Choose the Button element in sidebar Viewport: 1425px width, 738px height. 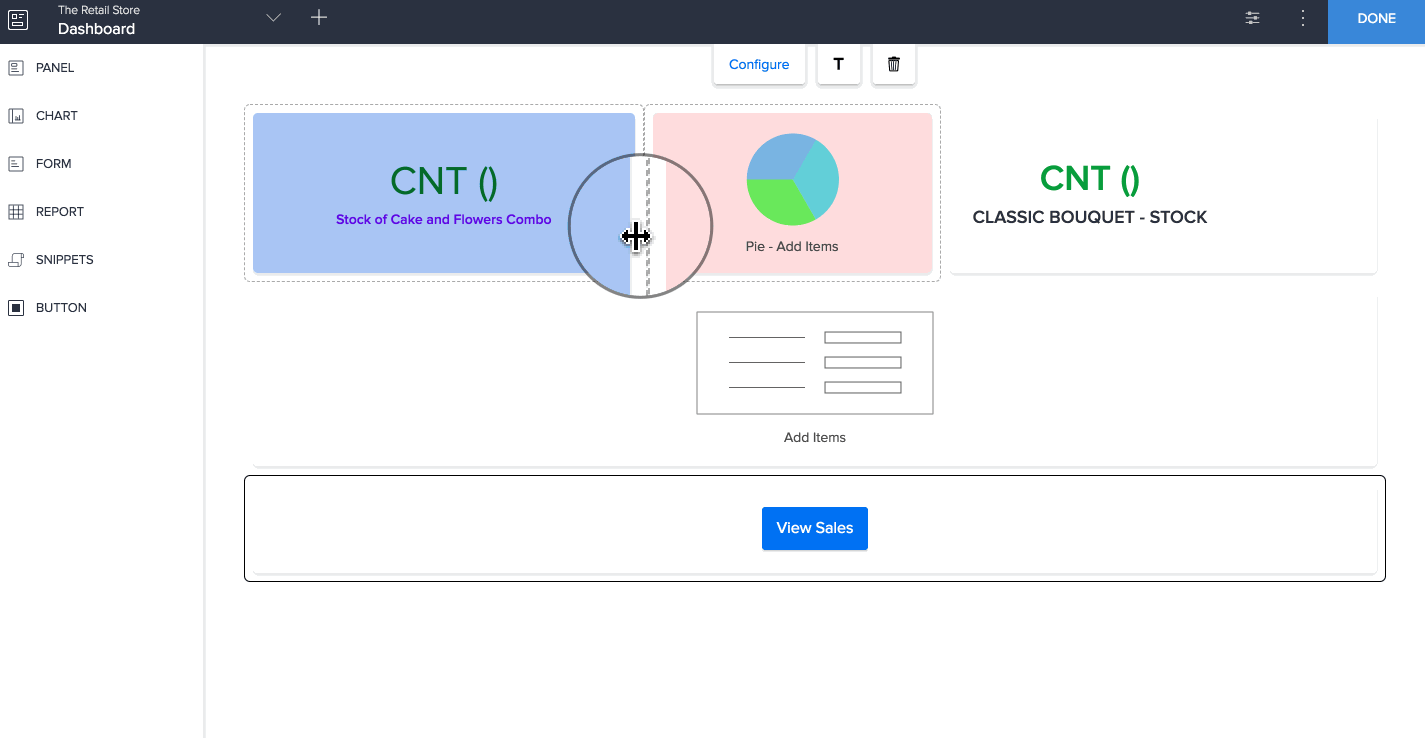(x=16, y=308)
